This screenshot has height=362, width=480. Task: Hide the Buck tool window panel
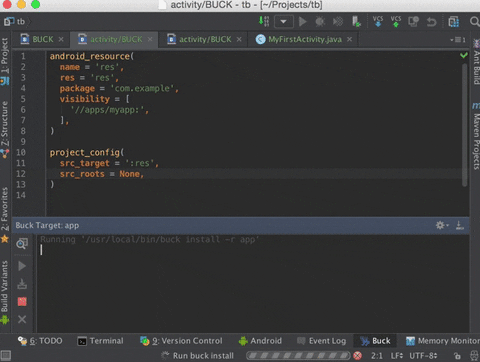click(460, 225)
